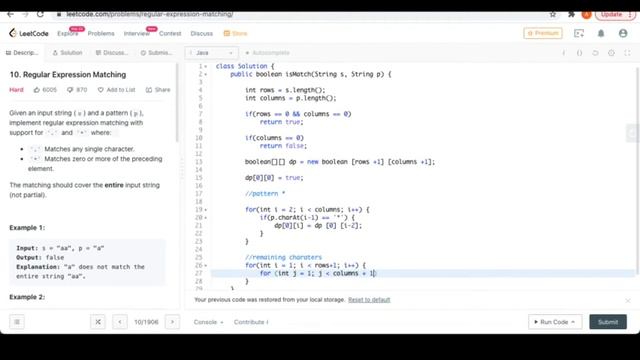640x360 pixels.
Task: Go forward with the browser forward arrow
Action: 25,14
